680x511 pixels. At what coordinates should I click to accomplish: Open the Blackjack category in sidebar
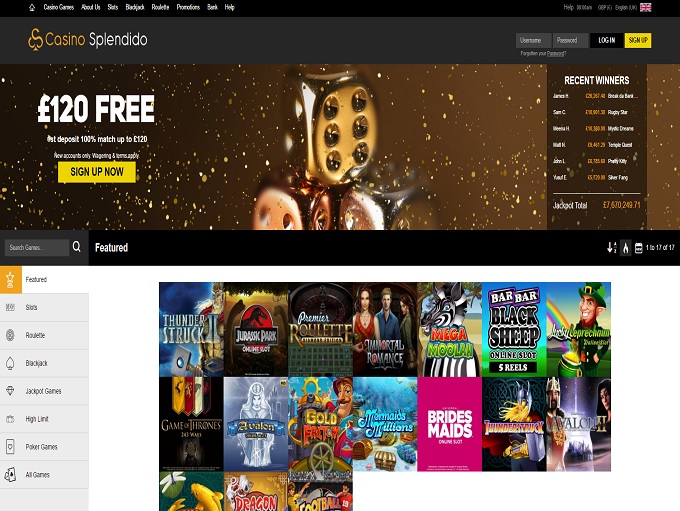(44, 363)
